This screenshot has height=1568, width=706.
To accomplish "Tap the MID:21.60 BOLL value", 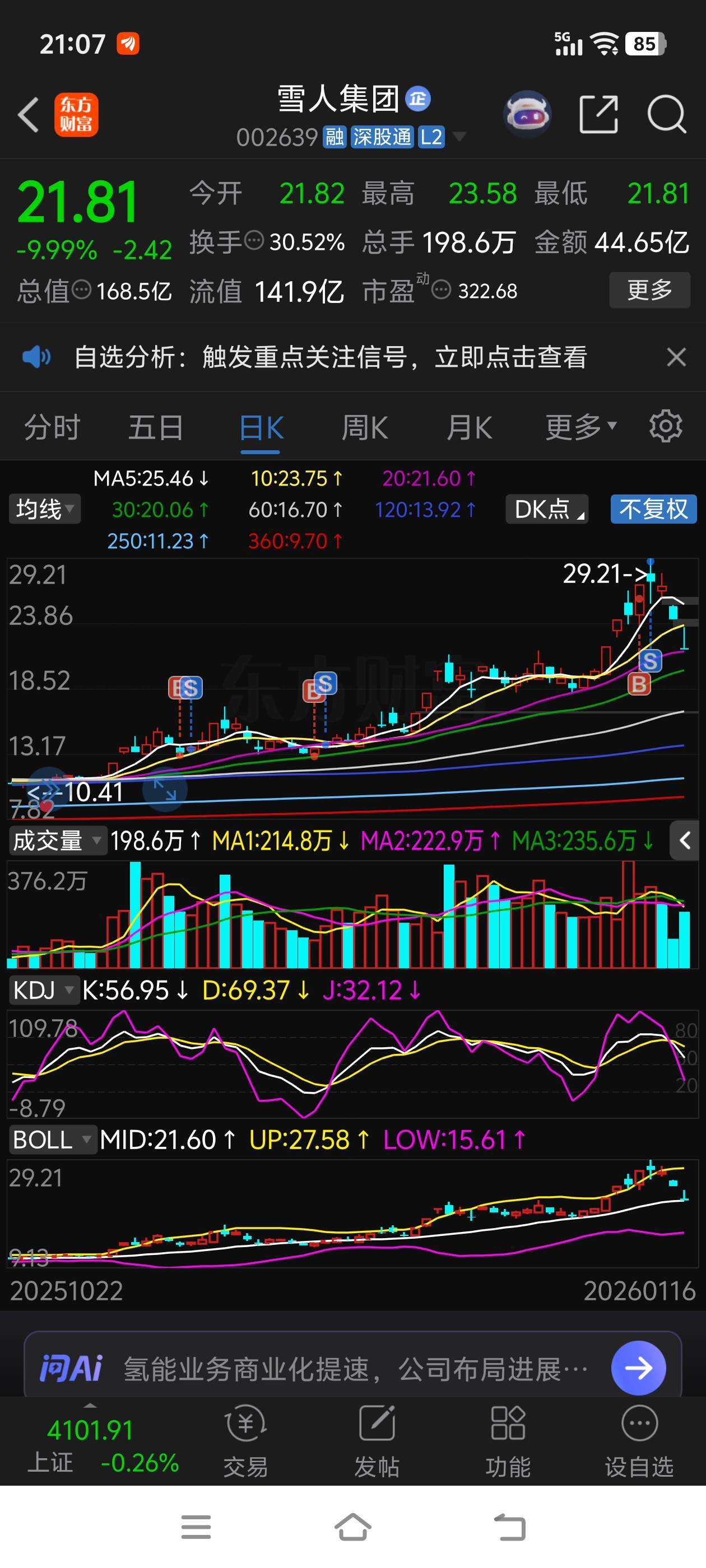I will coord(168,1140).
